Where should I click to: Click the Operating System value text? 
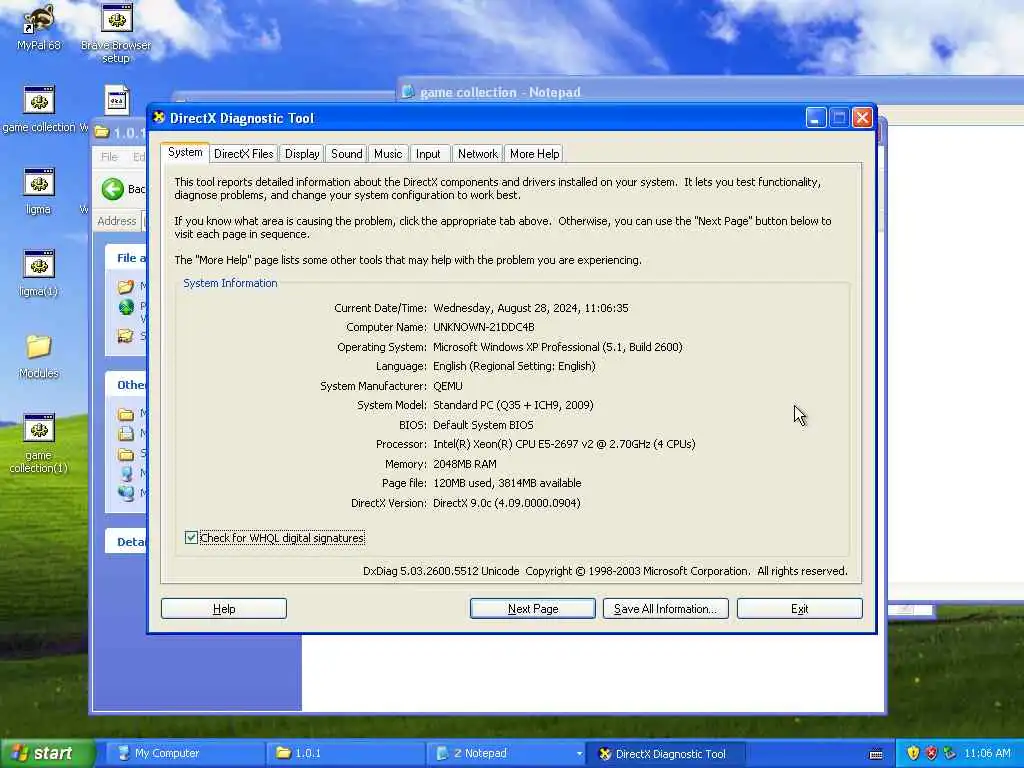pyautogui.click(x=558, y=347)
